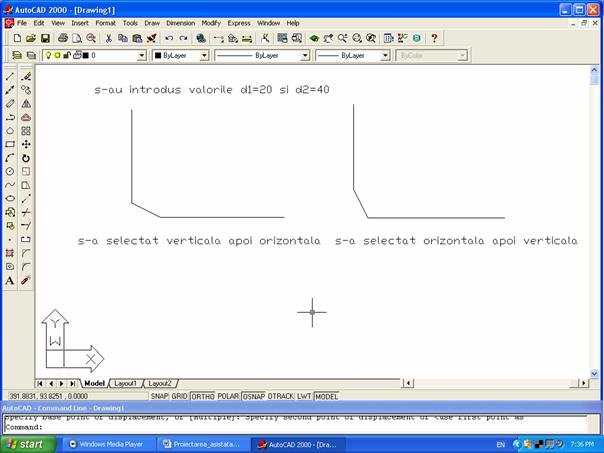The height and width of the screenshot is (453, 604).
Task: Click the Help question mark icon
Action: tap(434, 38)
